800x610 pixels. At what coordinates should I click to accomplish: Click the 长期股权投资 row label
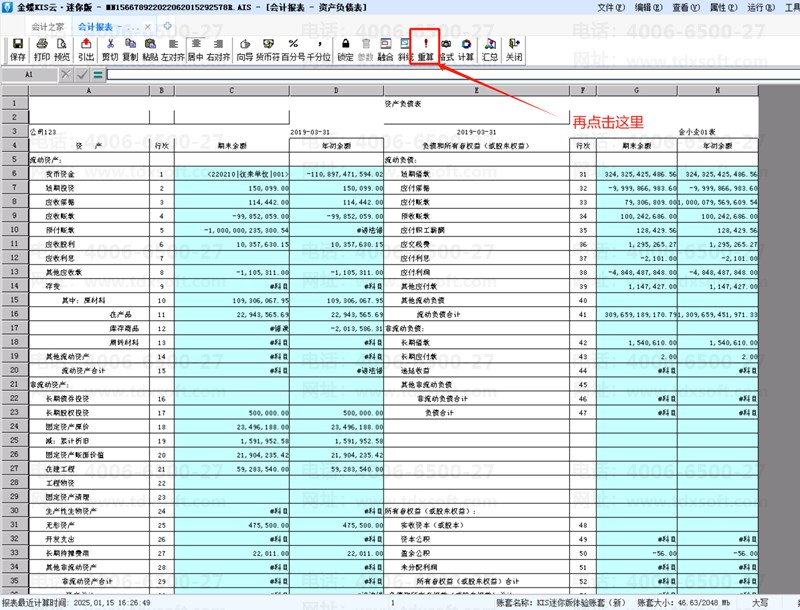[x=67, y=413]
